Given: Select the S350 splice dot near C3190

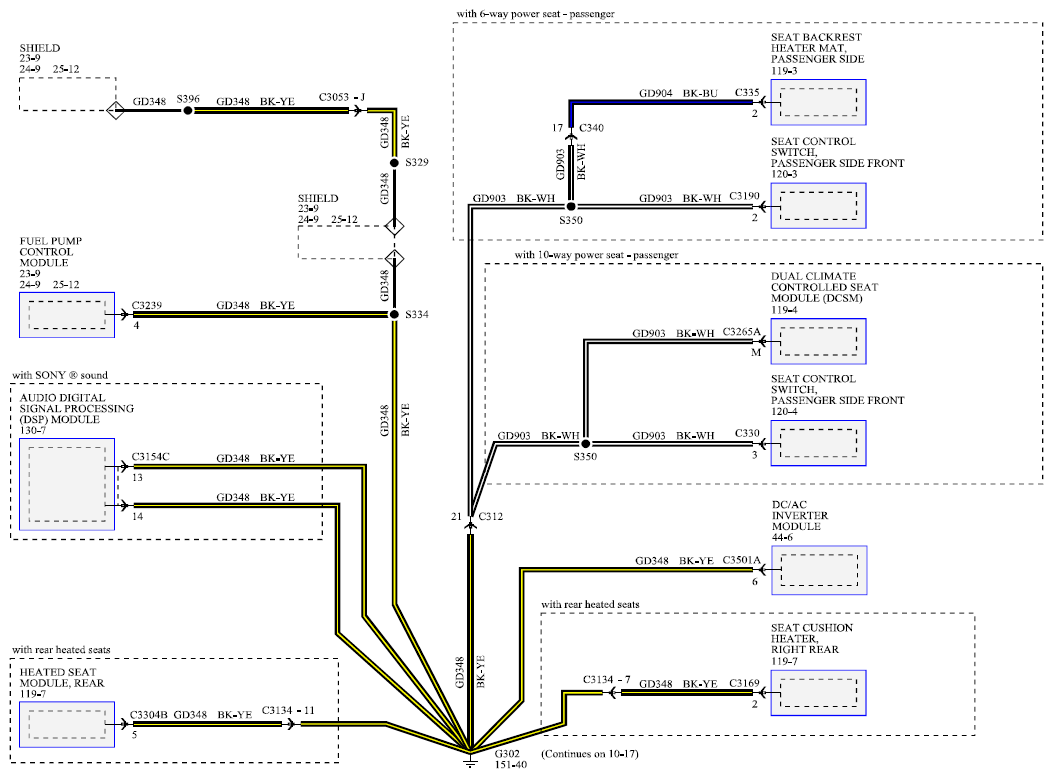Looking at the screenshot, I should [571, 207].
